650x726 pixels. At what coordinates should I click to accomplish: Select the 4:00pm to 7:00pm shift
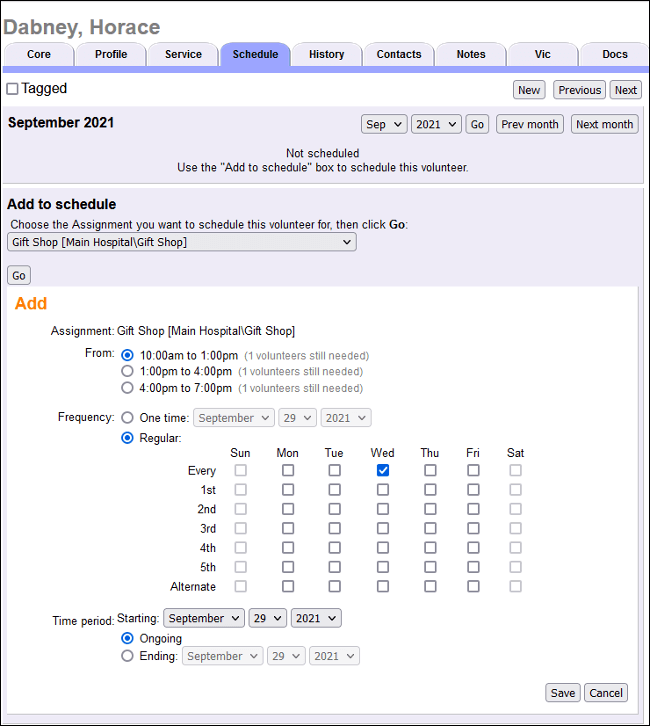(x=127, y=388)
